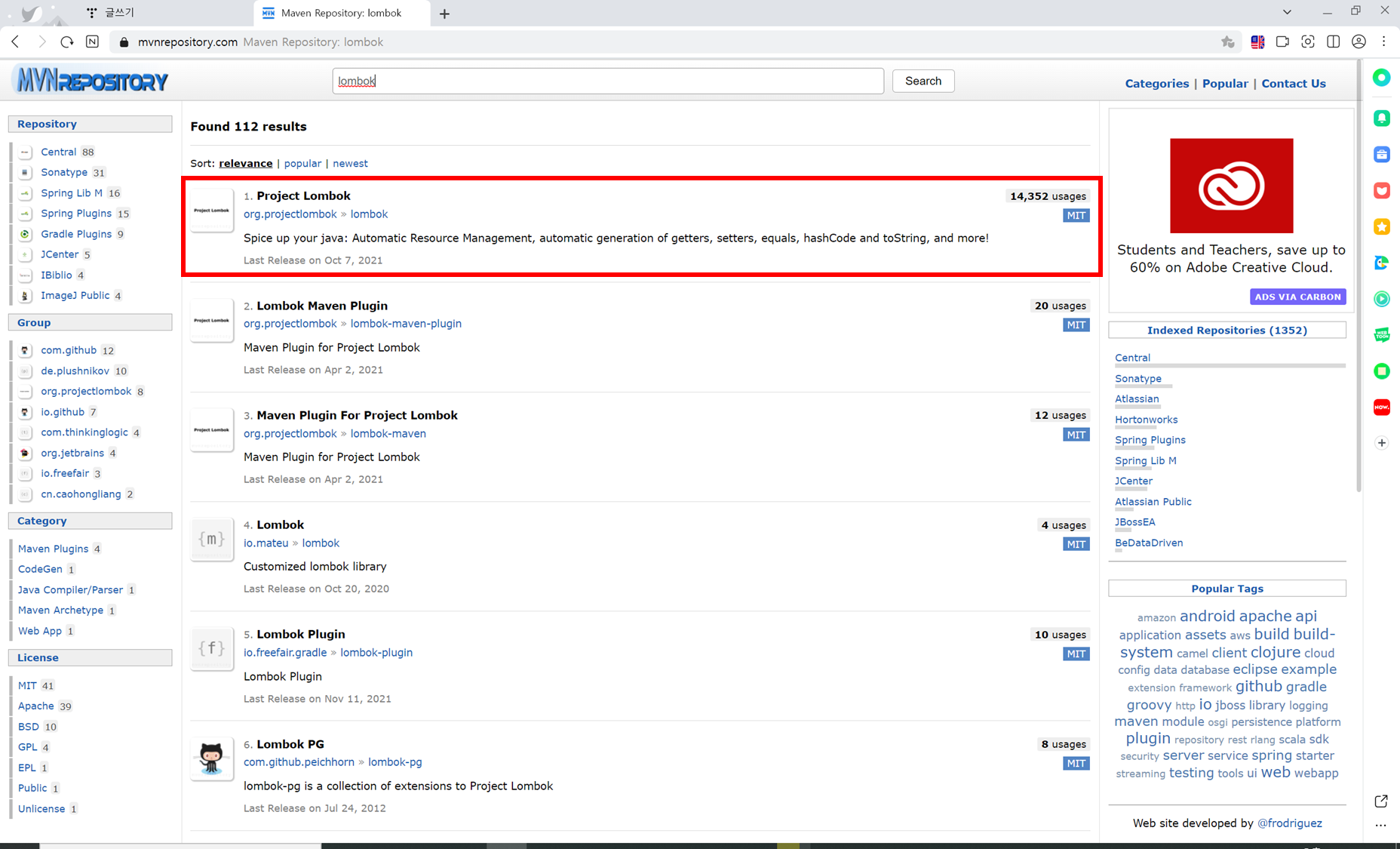Filter by CodeGen category
Image resolution: width=1400 pixels, height=849 pixels.
tap(40, 569)
